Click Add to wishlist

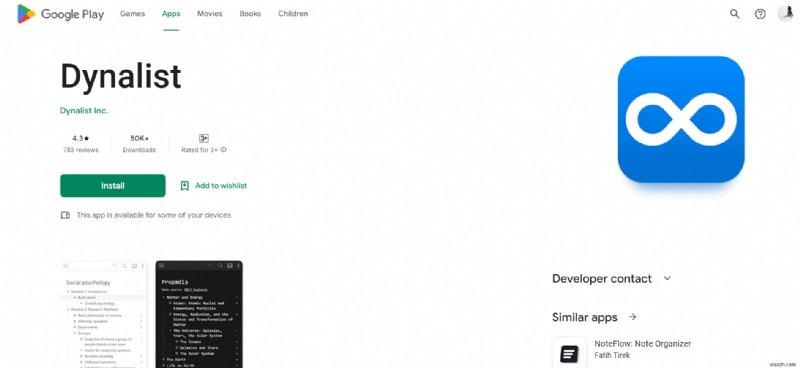click(221, 186)
